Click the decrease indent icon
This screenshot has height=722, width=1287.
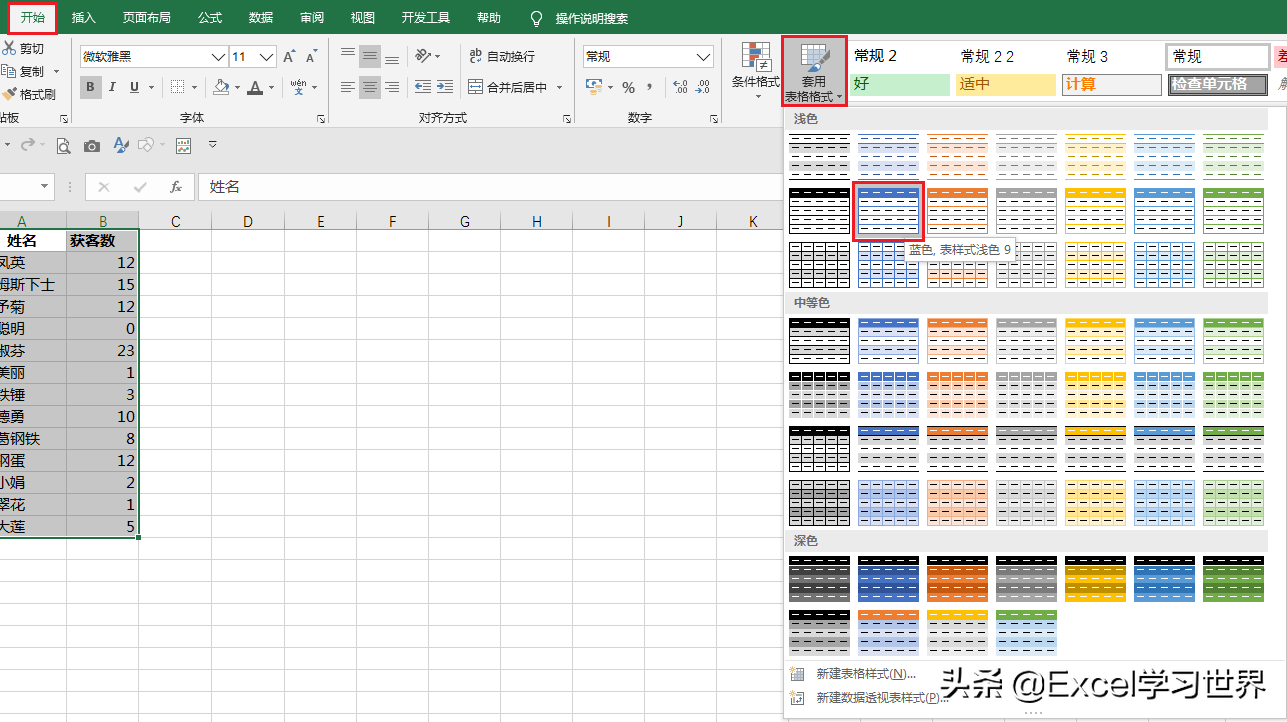pyautogui.click(x=423, y=87)
